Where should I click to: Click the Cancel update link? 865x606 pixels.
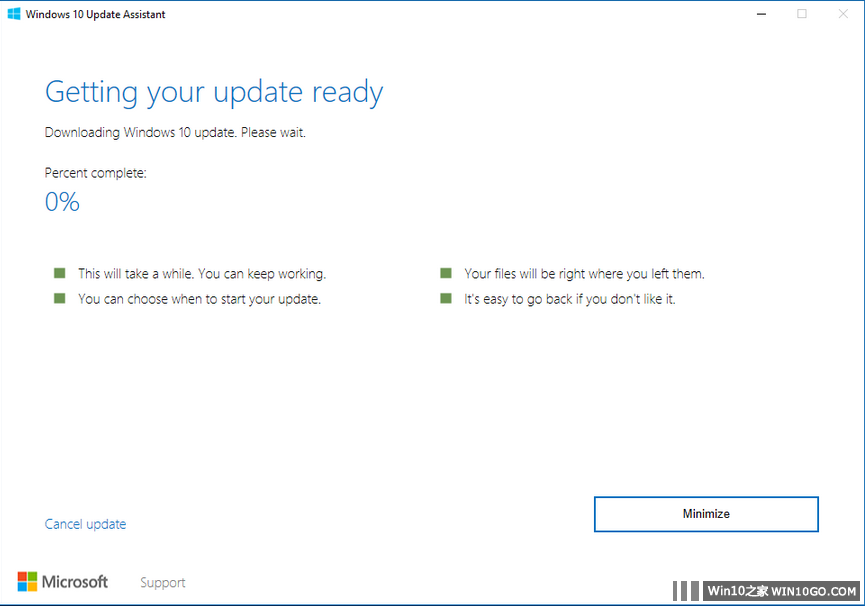coord(86,524)
